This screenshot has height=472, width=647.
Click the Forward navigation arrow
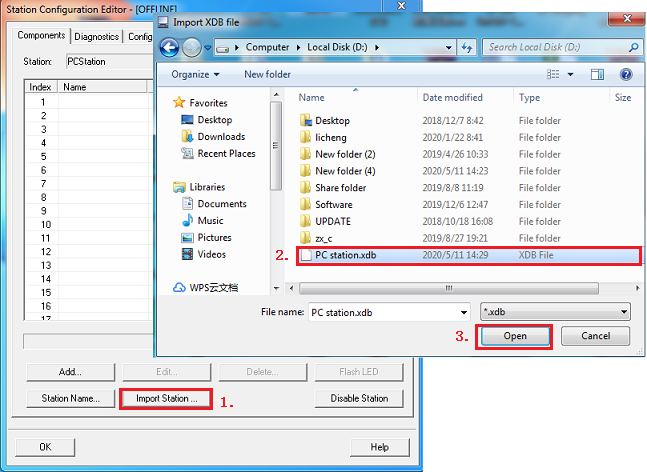191,48
